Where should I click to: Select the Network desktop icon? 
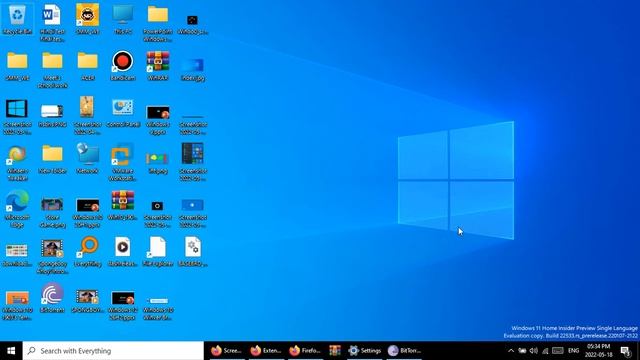[x=87, y=159]
